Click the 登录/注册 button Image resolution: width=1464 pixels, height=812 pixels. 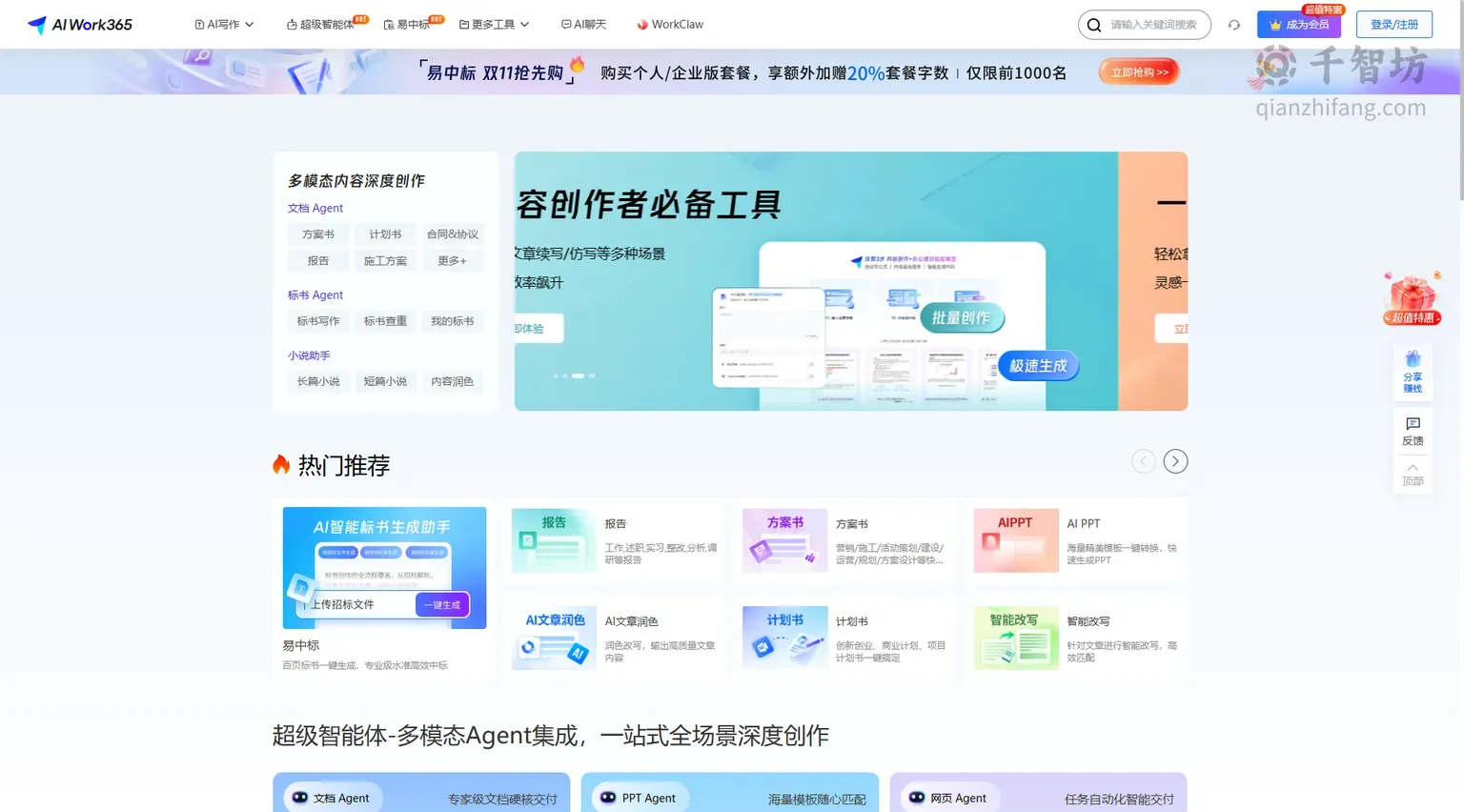pos(1394,25)
